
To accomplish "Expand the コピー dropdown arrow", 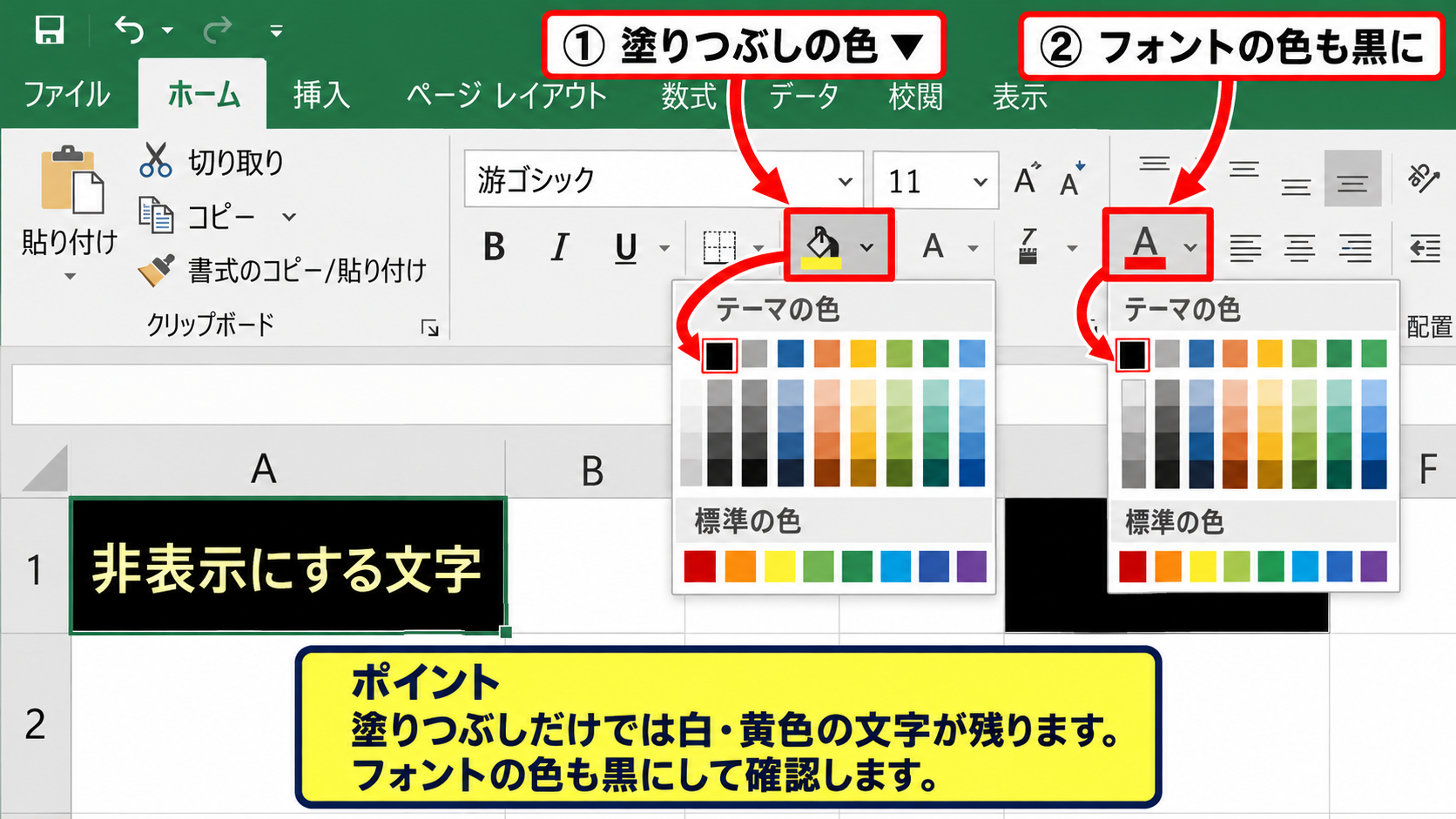I will [289, 217].
